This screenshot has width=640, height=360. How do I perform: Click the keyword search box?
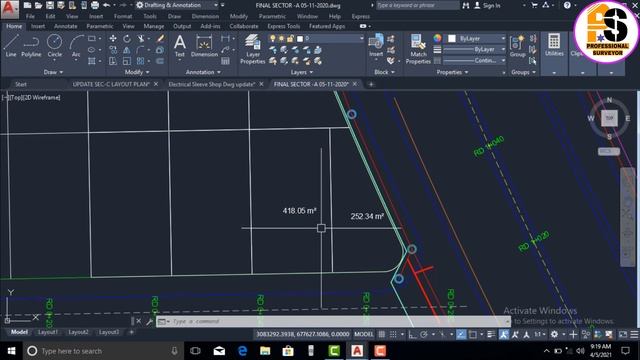(417, 5)
